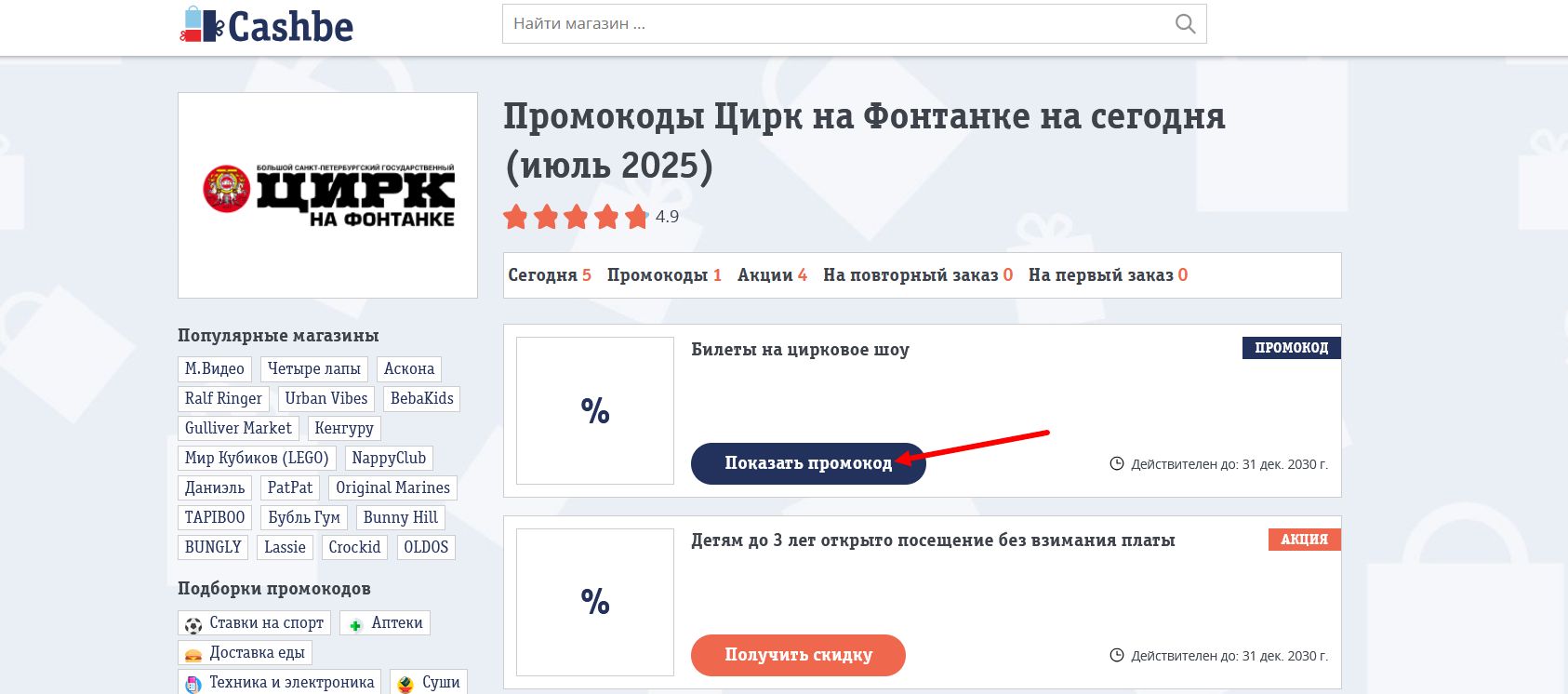Click the sushi icon beside Суши
1568x694 pixels.
pos(405,685)
